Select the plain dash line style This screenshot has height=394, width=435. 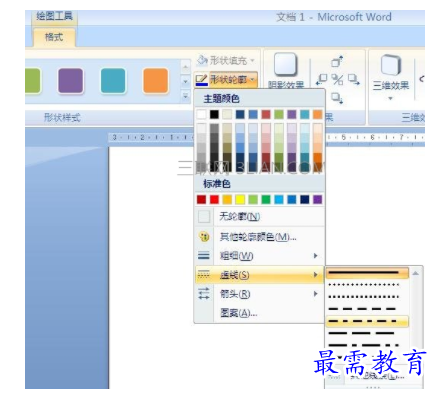[367, 309]
